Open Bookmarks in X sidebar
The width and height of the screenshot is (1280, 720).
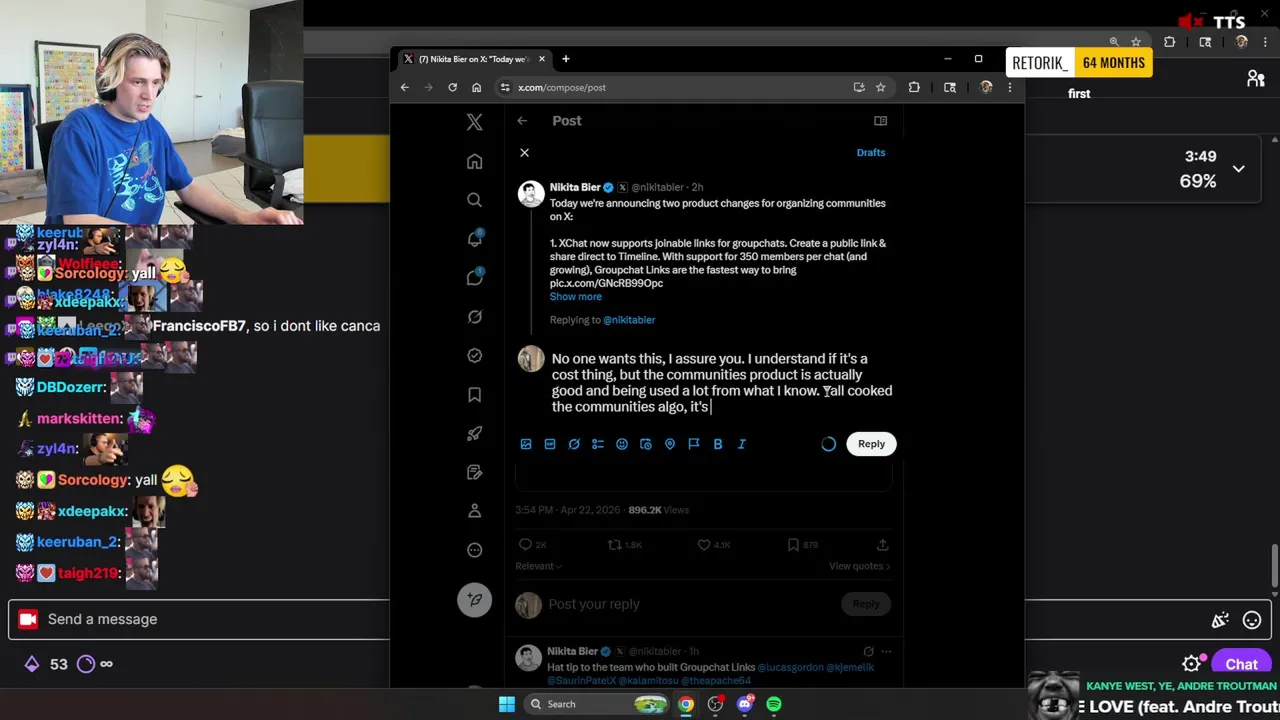tap(474, 394)
